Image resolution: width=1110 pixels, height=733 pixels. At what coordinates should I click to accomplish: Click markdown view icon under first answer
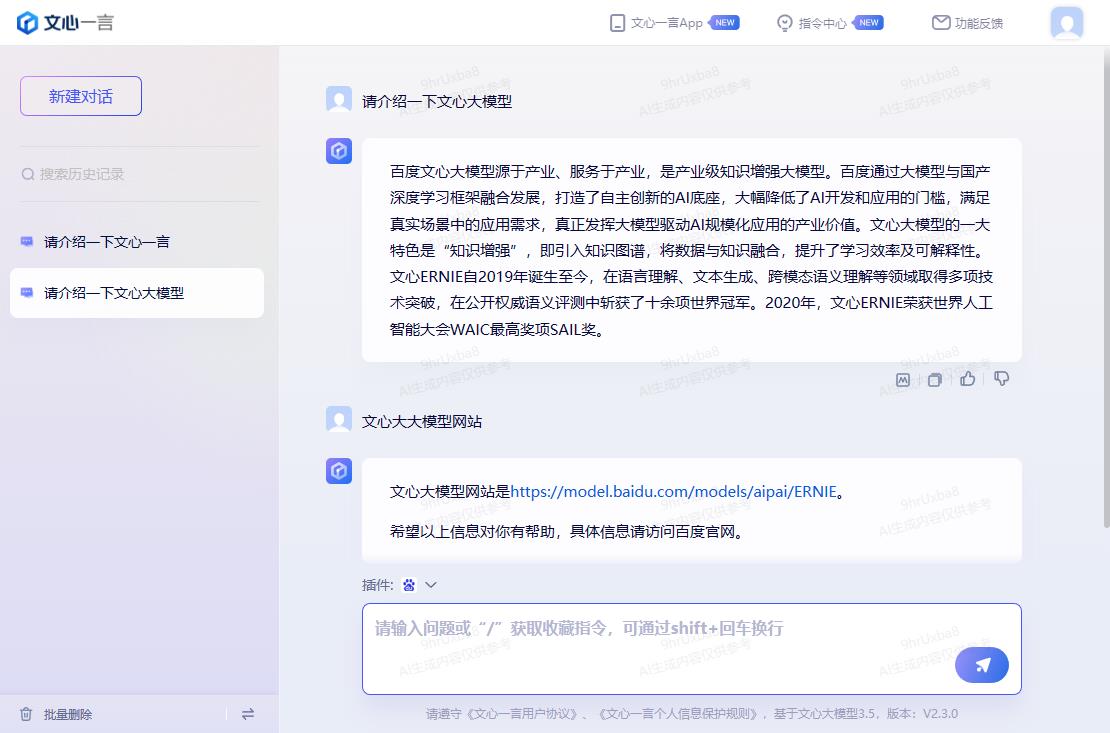pyautogui.click(x=903, y=380)
